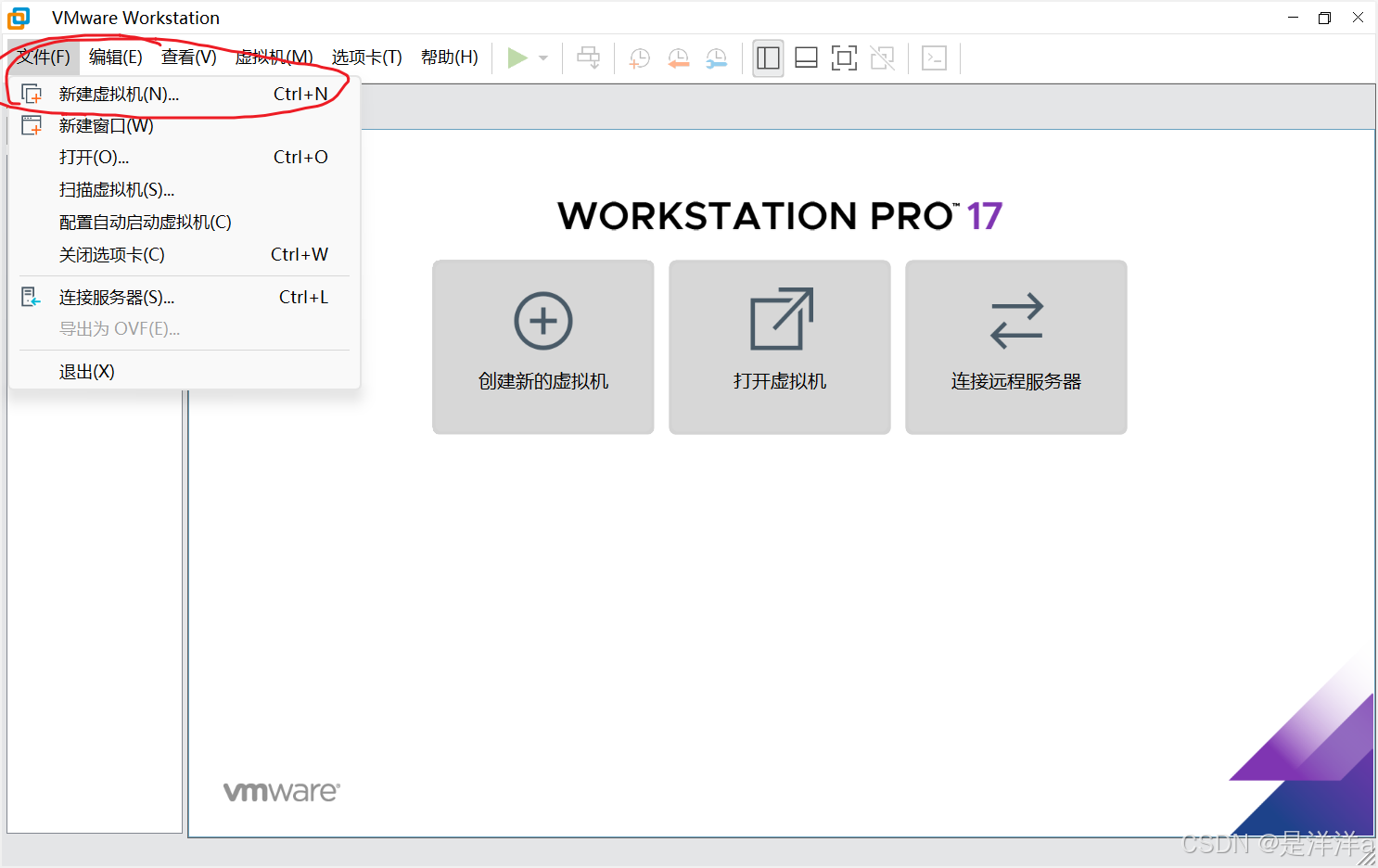Click the green power on play button
The image size is (1378, 868).
pyautogui.click(x=517, y=57)
